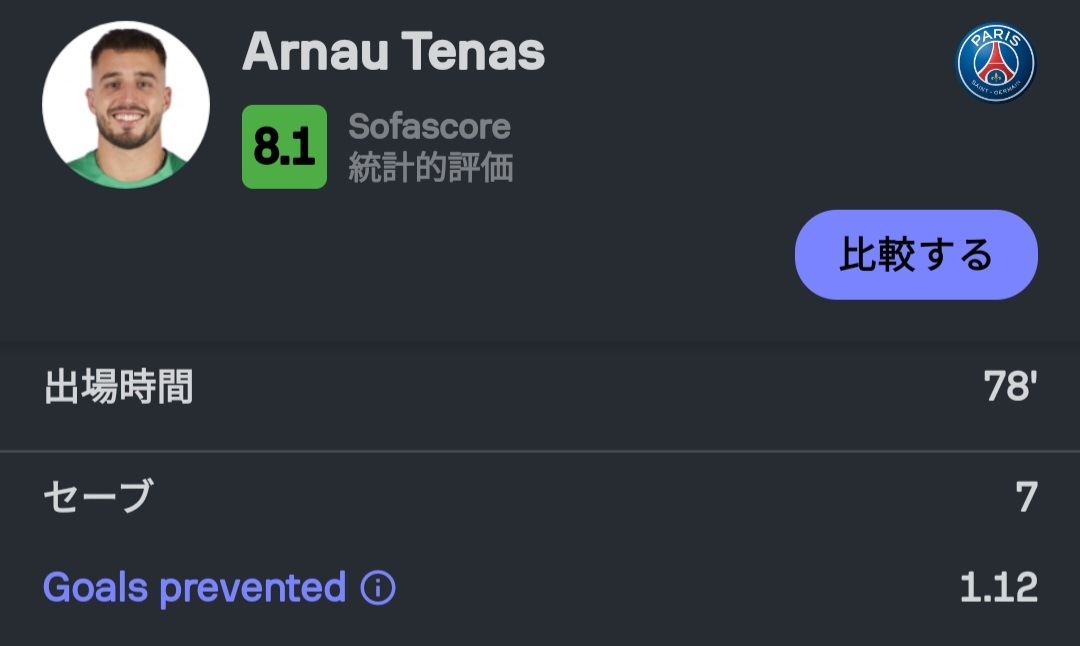1080x646 pixels.
Task: Tap the Sofascore brand text
Action: [x=429, y=127]
